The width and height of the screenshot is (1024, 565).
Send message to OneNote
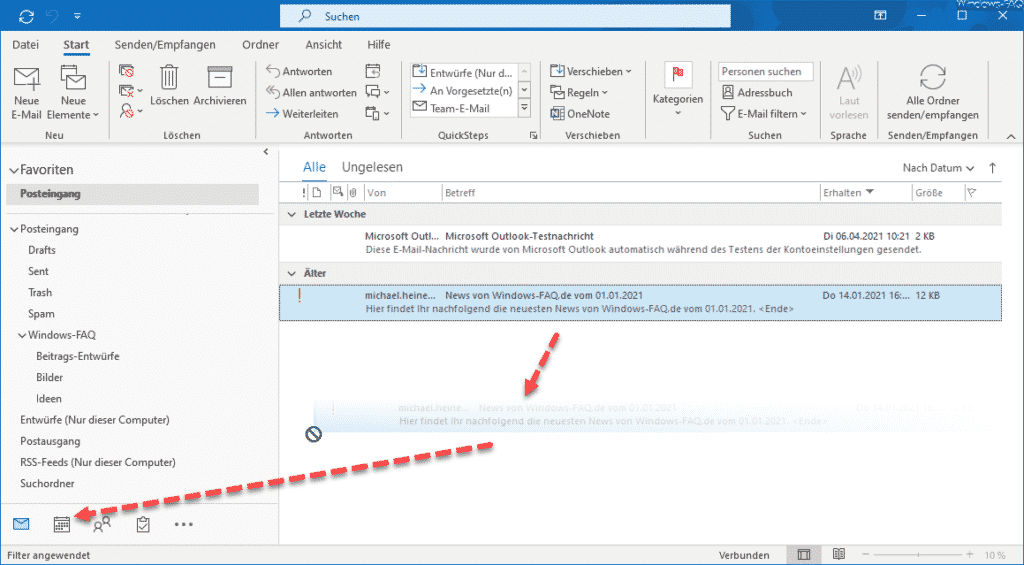tap(580, 113)
